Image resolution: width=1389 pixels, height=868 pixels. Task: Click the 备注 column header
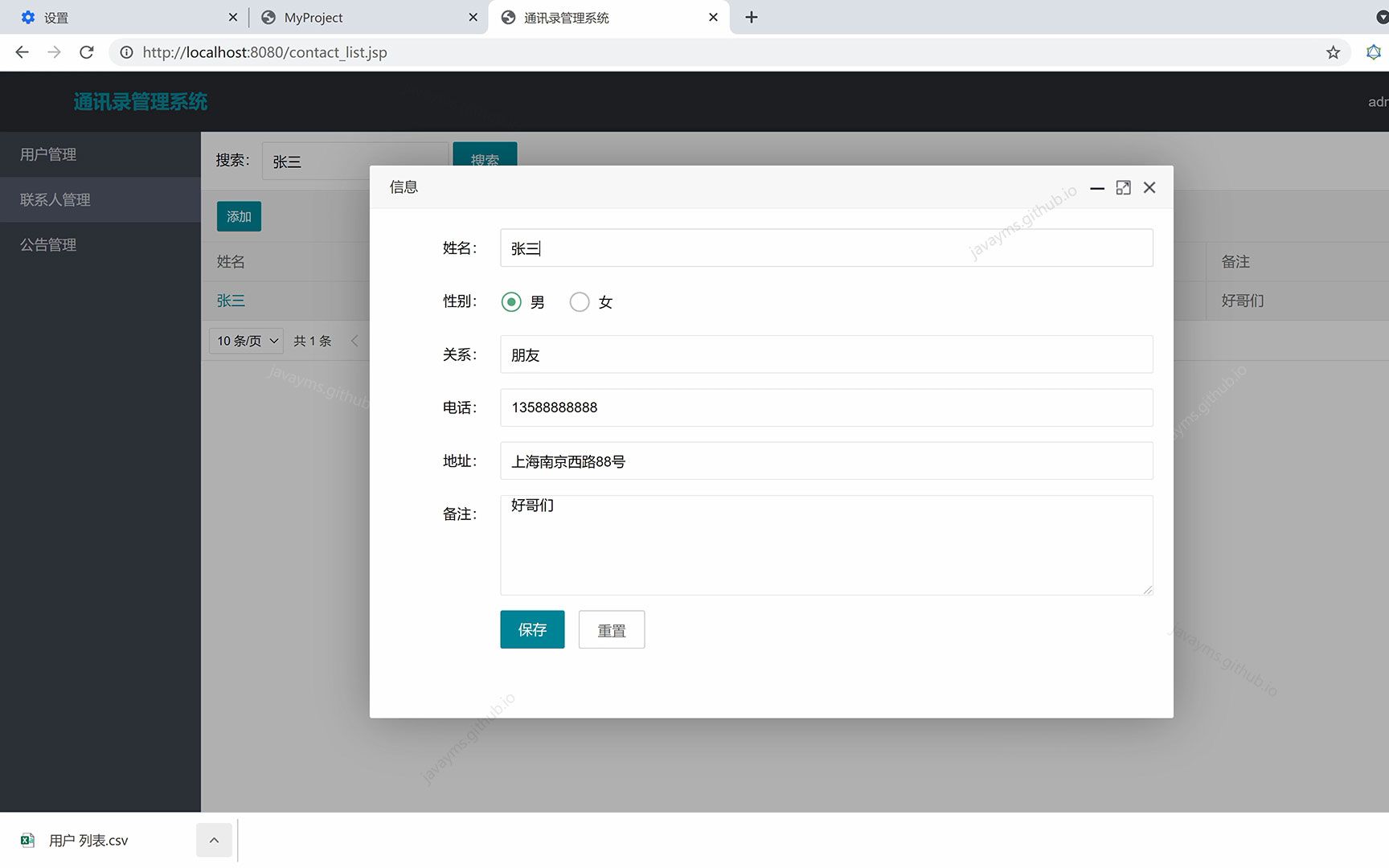coord(1235,261)
